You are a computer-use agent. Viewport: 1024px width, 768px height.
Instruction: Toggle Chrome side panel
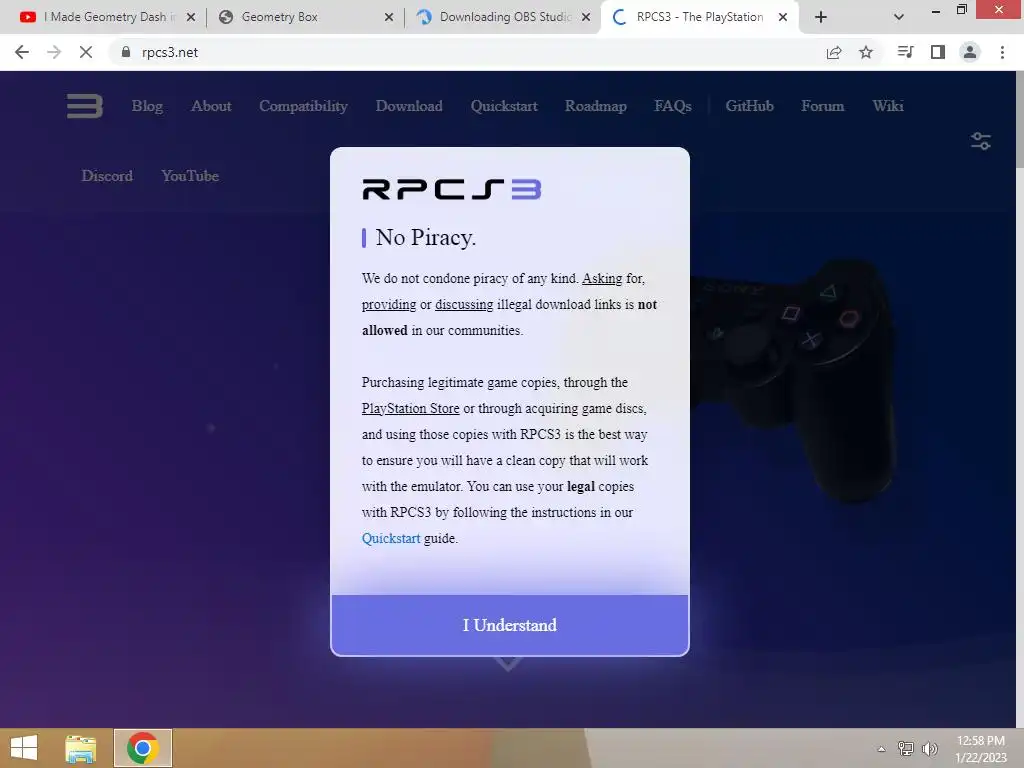click(938, 52)
